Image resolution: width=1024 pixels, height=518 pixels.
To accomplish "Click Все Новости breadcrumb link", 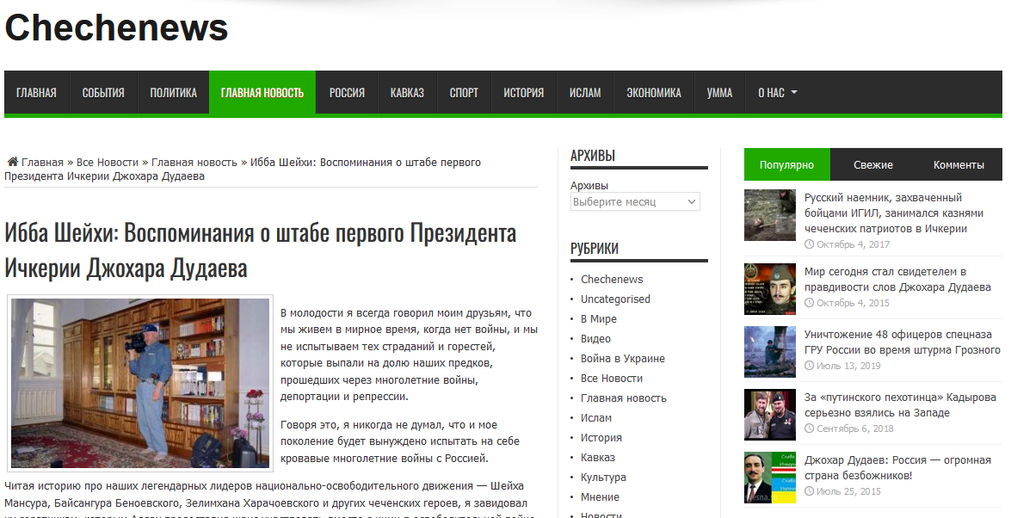I will click(x=108, y=162).
